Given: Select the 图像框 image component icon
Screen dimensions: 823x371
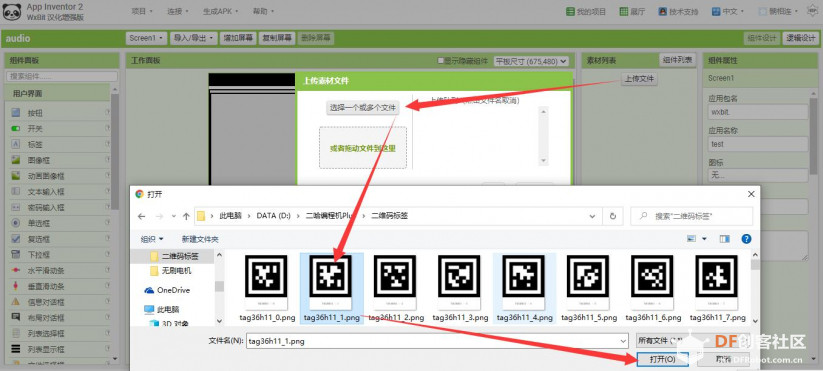Looking at the screenshot, I should pos(16,160).
